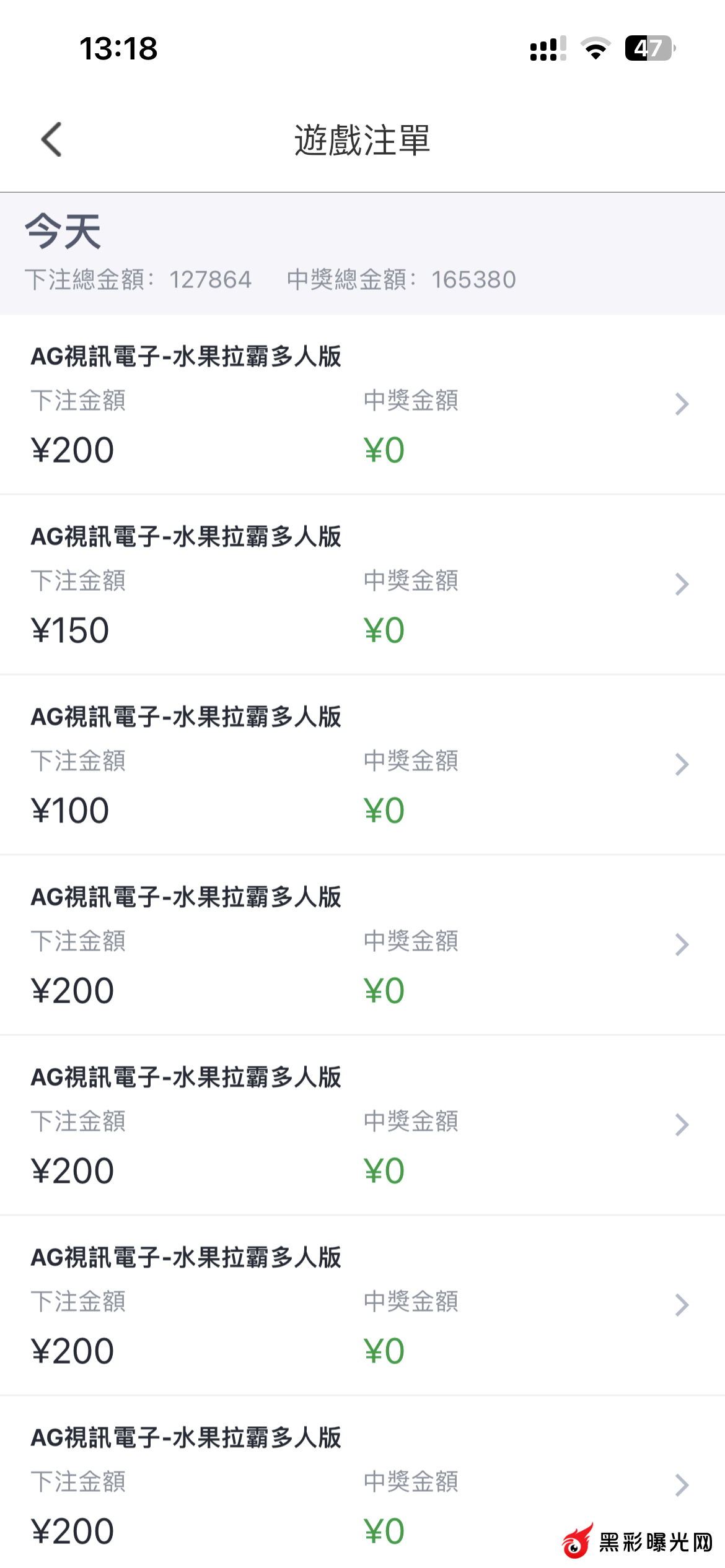Expand the ¥150 bet entry chevron
The width and height of the screenshot is (725, 1568).
tap(682, 584)
